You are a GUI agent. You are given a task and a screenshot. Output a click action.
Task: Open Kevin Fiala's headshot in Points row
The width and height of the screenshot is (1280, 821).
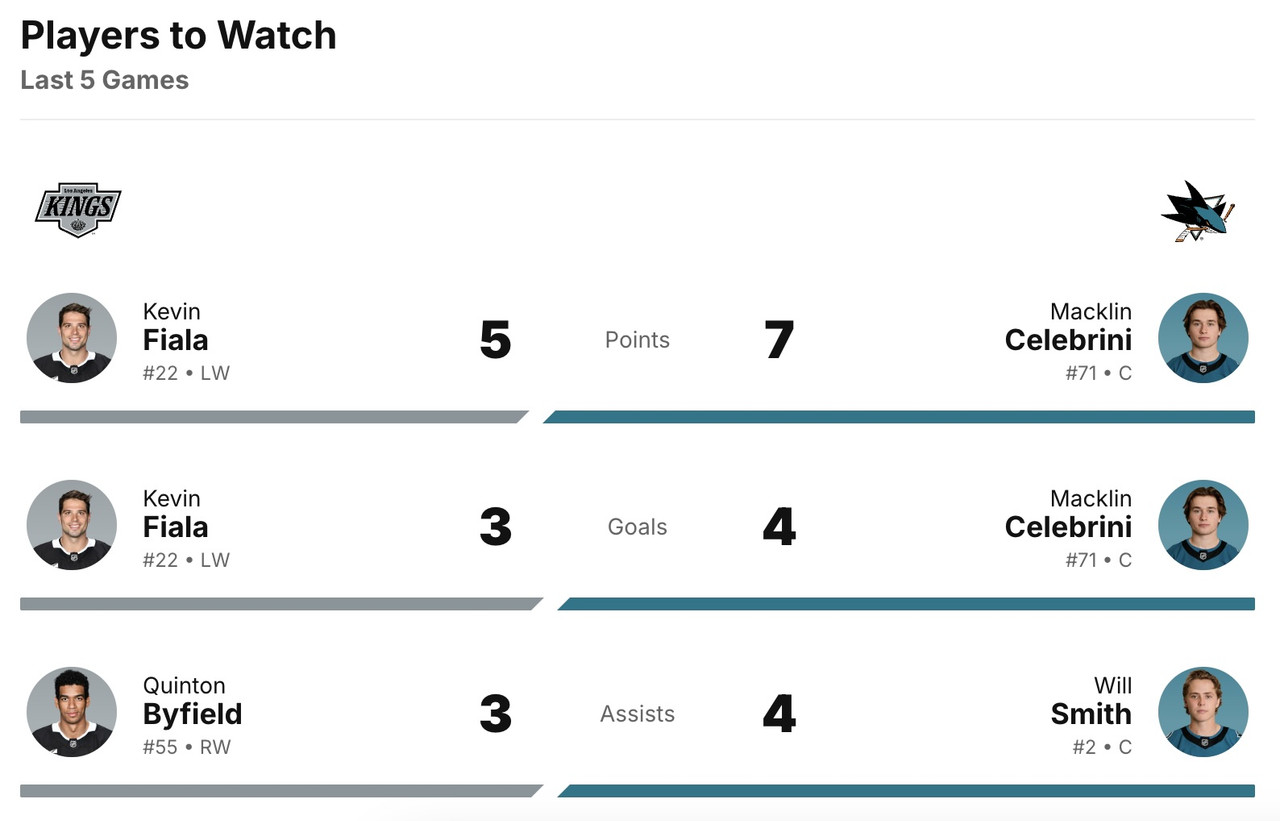coord(71,338)
